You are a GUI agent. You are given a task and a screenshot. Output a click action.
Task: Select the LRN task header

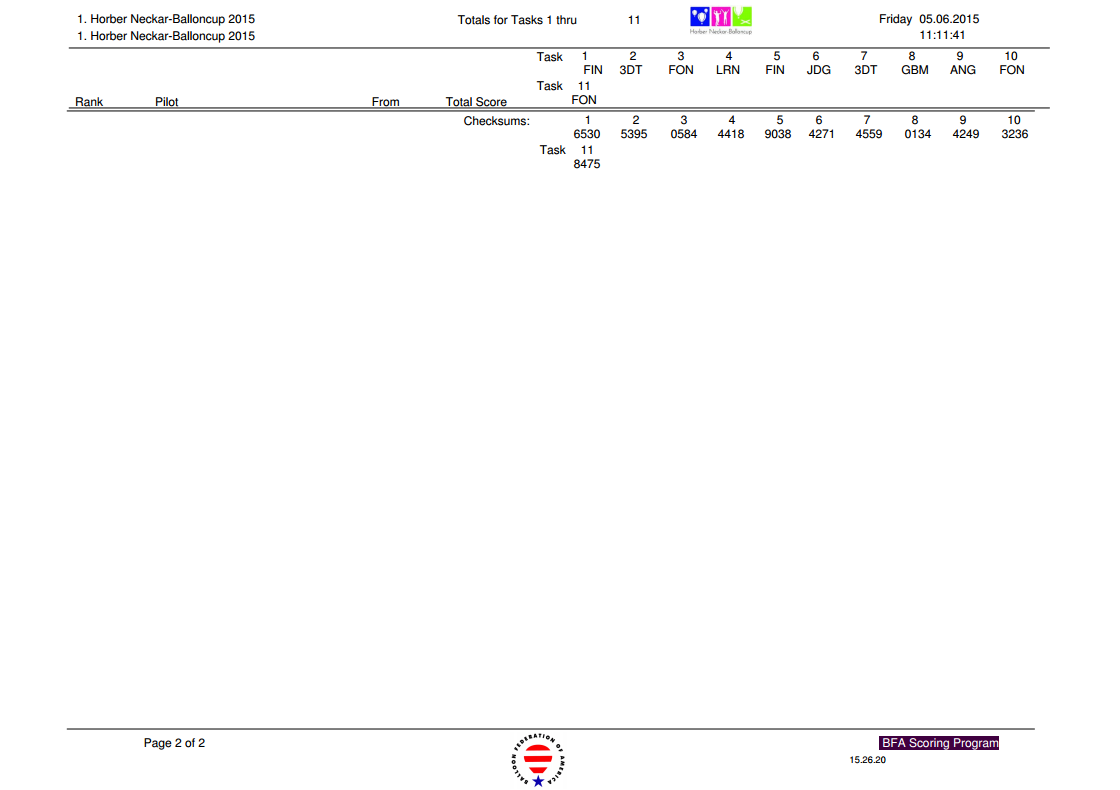pos(728,70)
